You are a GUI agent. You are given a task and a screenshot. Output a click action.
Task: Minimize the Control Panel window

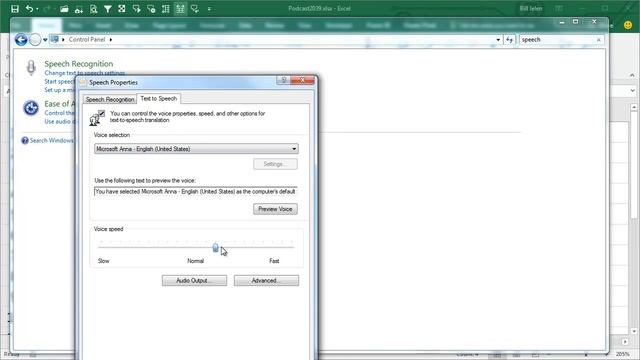[x=562, y=22]
